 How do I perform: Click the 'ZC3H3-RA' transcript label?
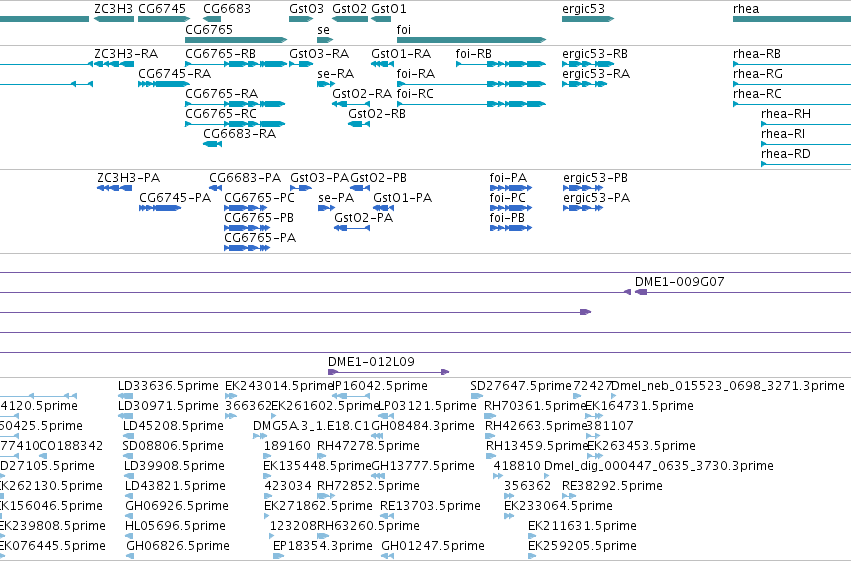(126, 54)
